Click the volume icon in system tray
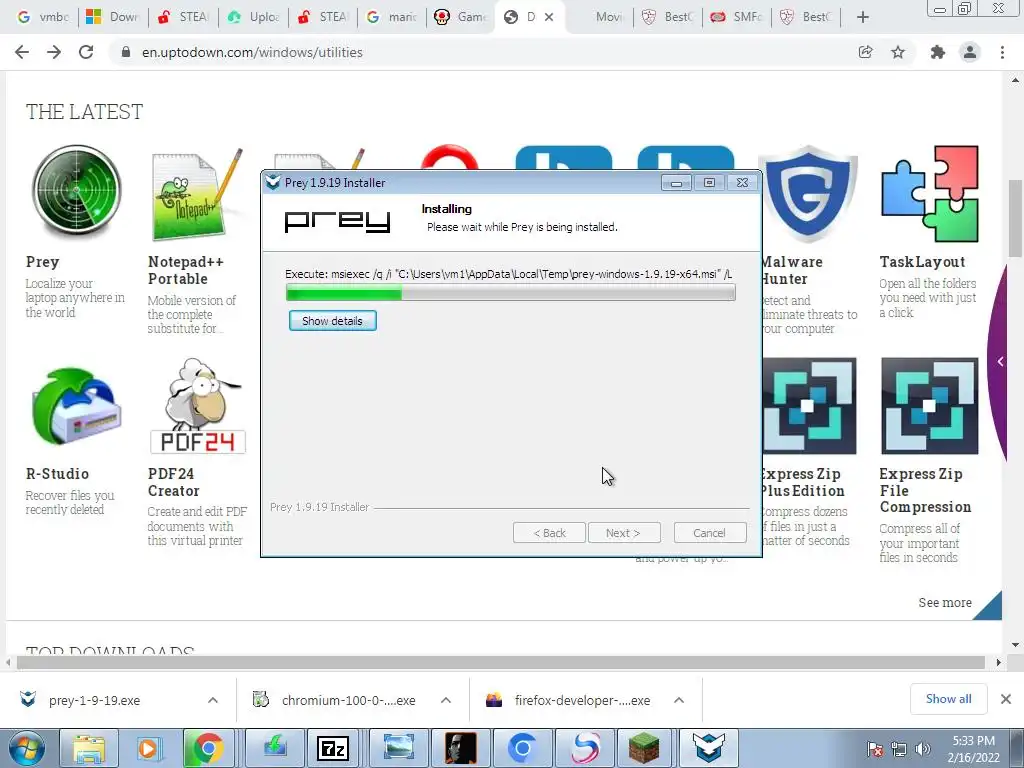Viewport: 1024px width, 768px height. 923,748
